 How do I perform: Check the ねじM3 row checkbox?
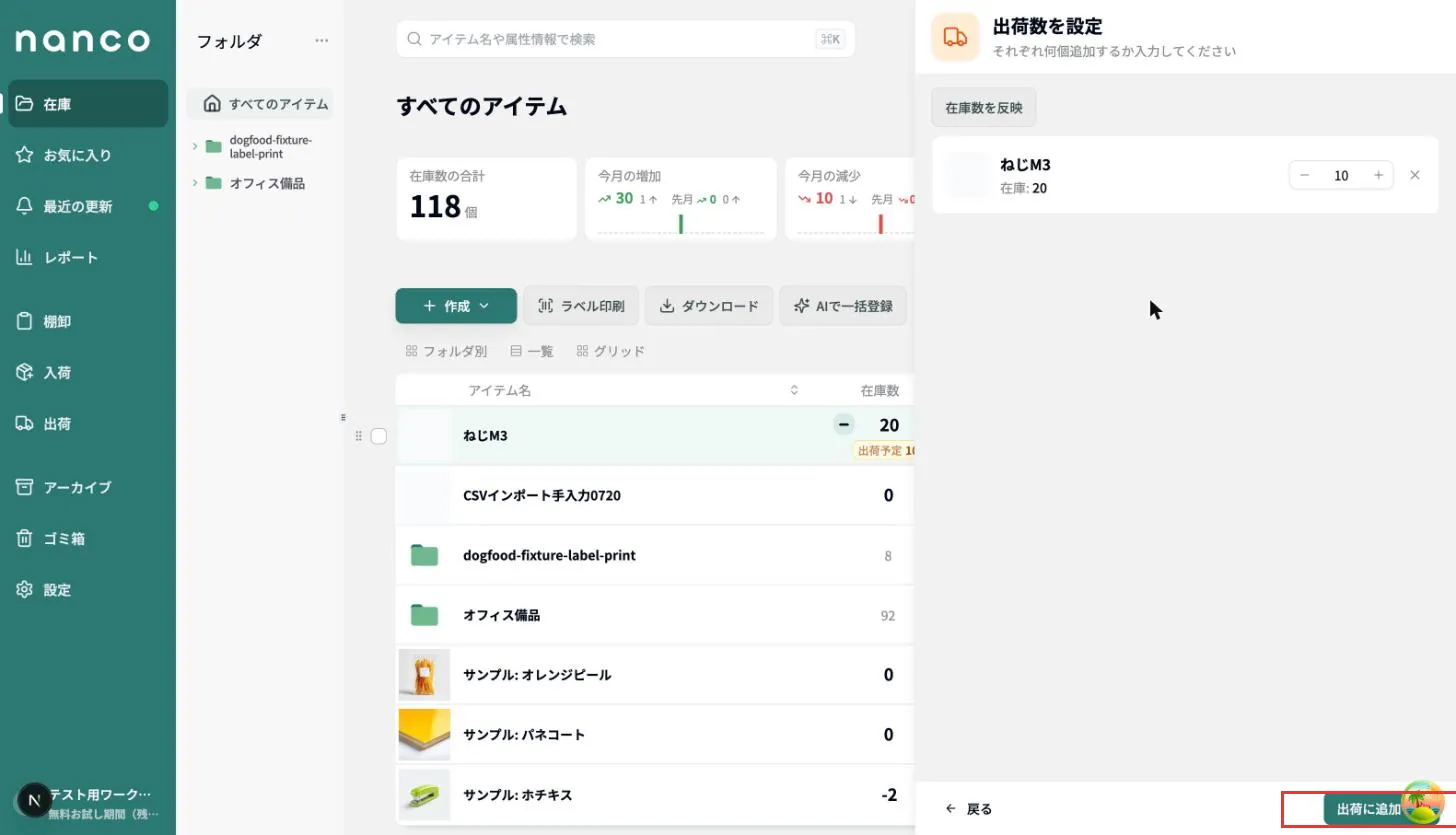coord(378,436)
